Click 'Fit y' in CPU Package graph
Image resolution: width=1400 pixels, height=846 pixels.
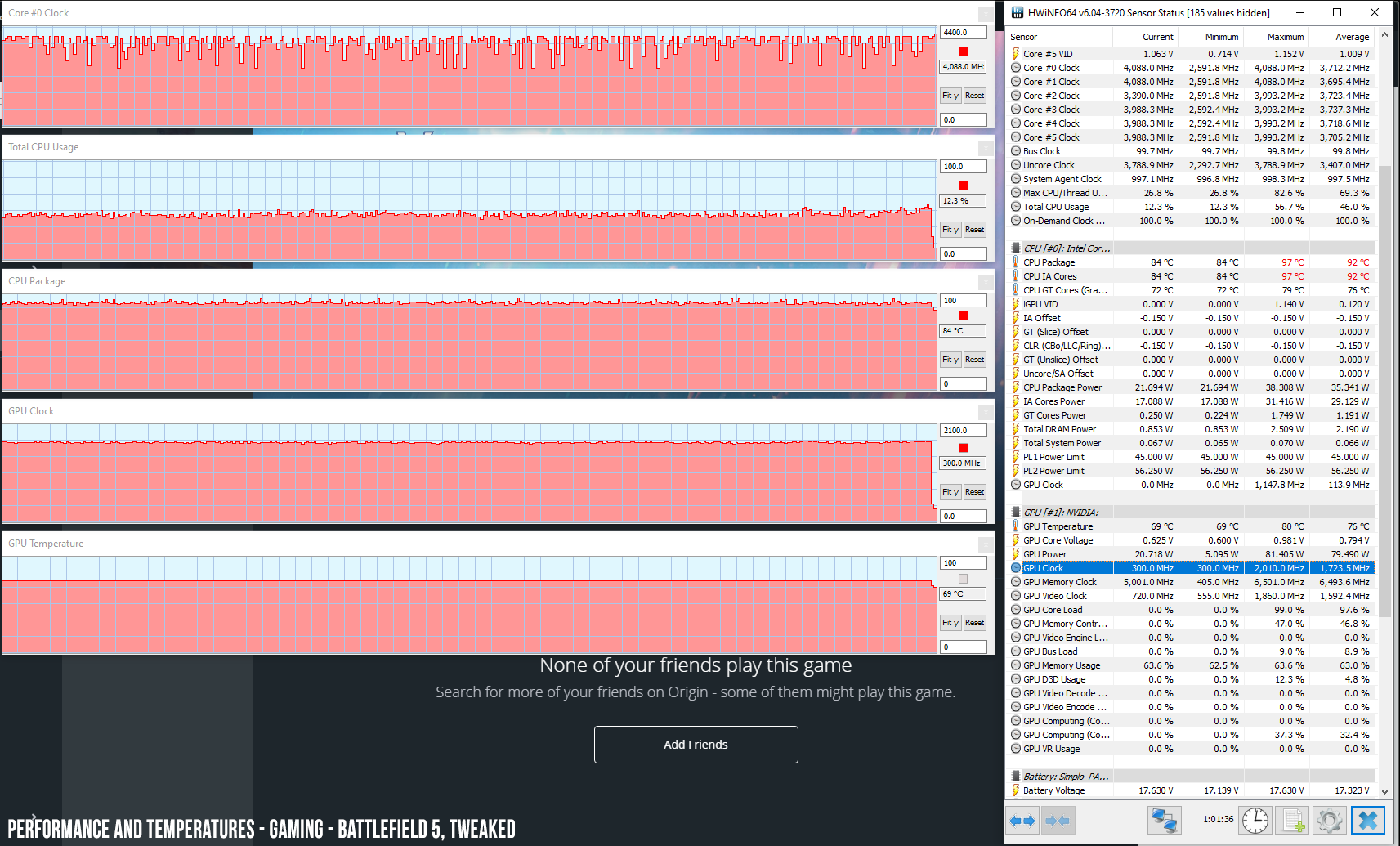pos(950,360)
